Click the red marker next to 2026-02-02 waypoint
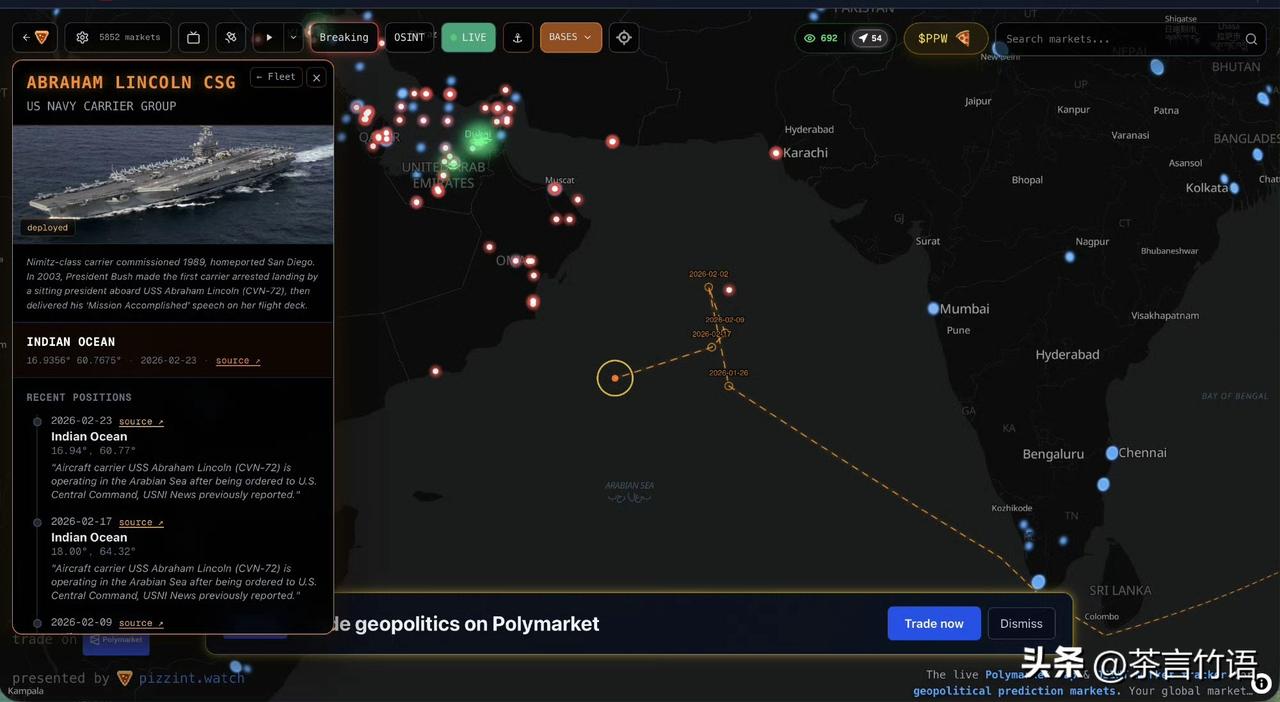1280x702 pixels. coord(729,290)
